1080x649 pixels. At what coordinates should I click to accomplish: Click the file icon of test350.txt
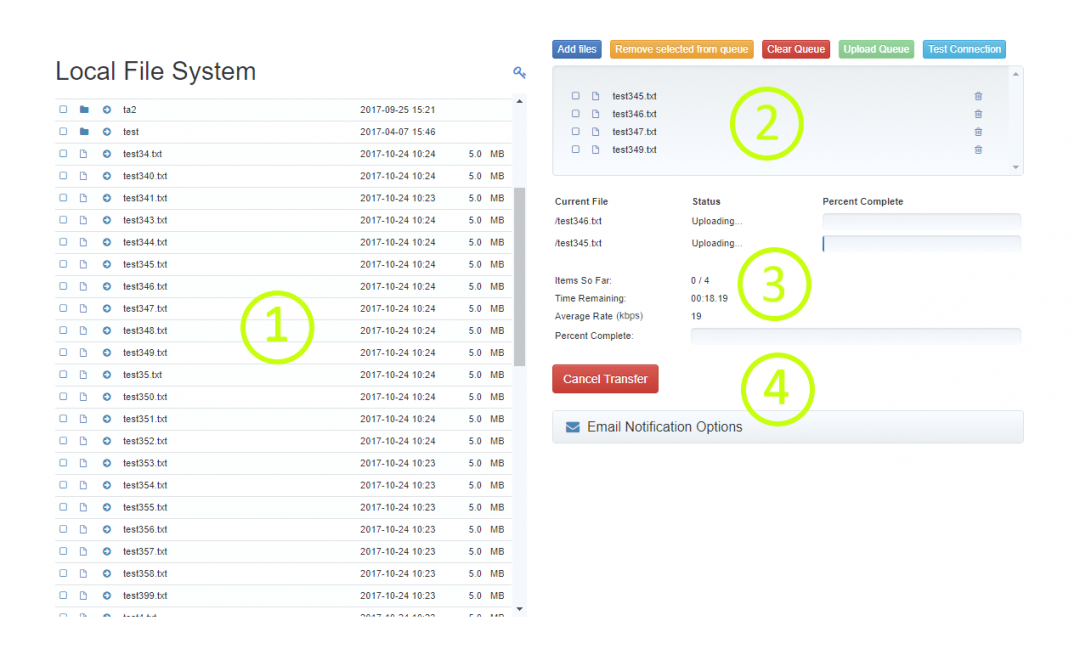point(84,397)
